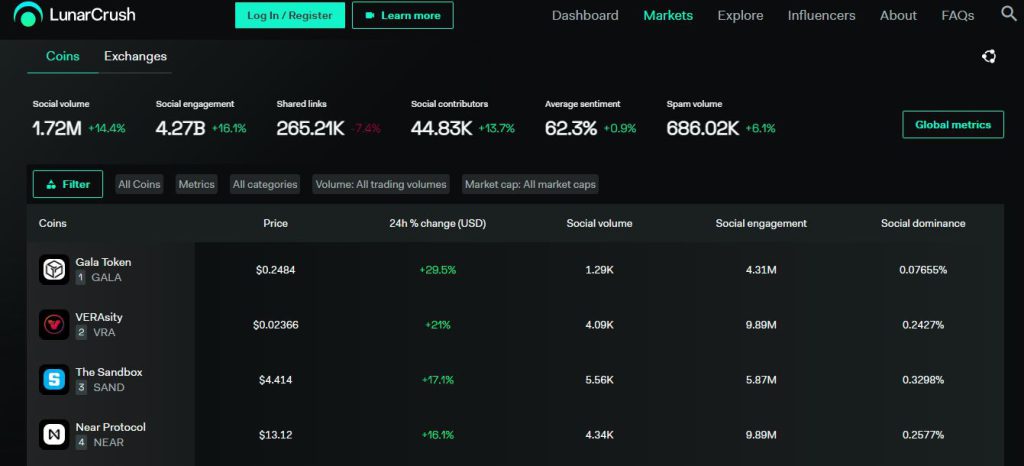
Task: Select Markets in top navigation
Action: [x=668, y=15]
